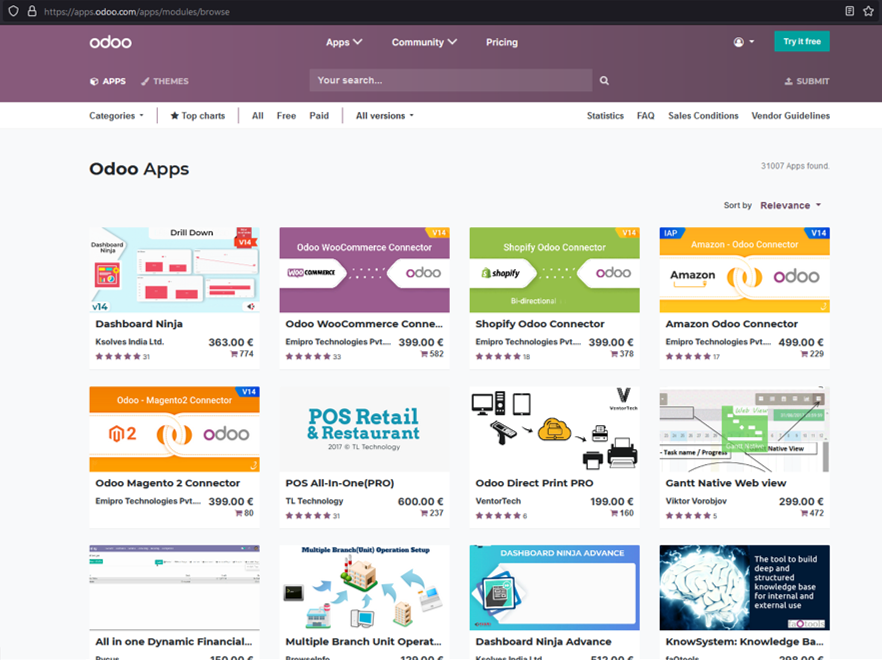Open the All versions dropdown

tap(384, 116)
